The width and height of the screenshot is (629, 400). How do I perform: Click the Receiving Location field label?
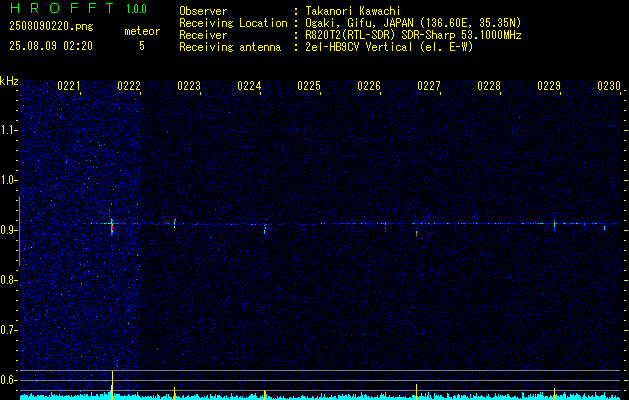click(x=233, y=23)
